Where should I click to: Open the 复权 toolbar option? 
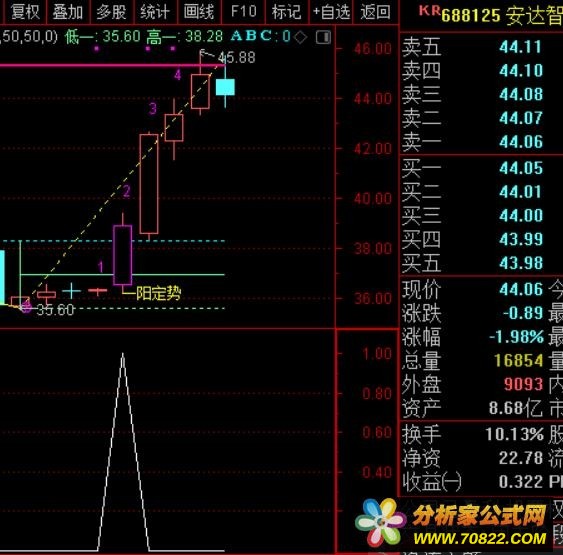point(25,12)
